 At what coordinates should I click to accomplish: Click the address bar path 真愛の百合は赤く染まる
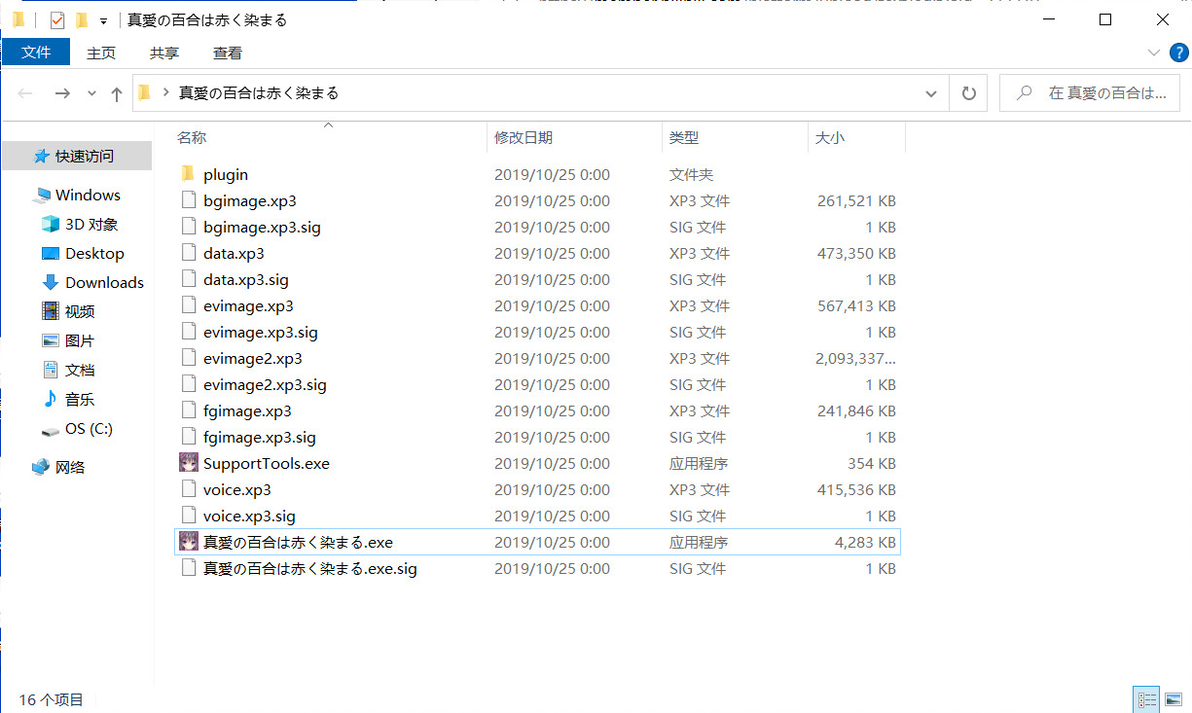tap(258, 93)
